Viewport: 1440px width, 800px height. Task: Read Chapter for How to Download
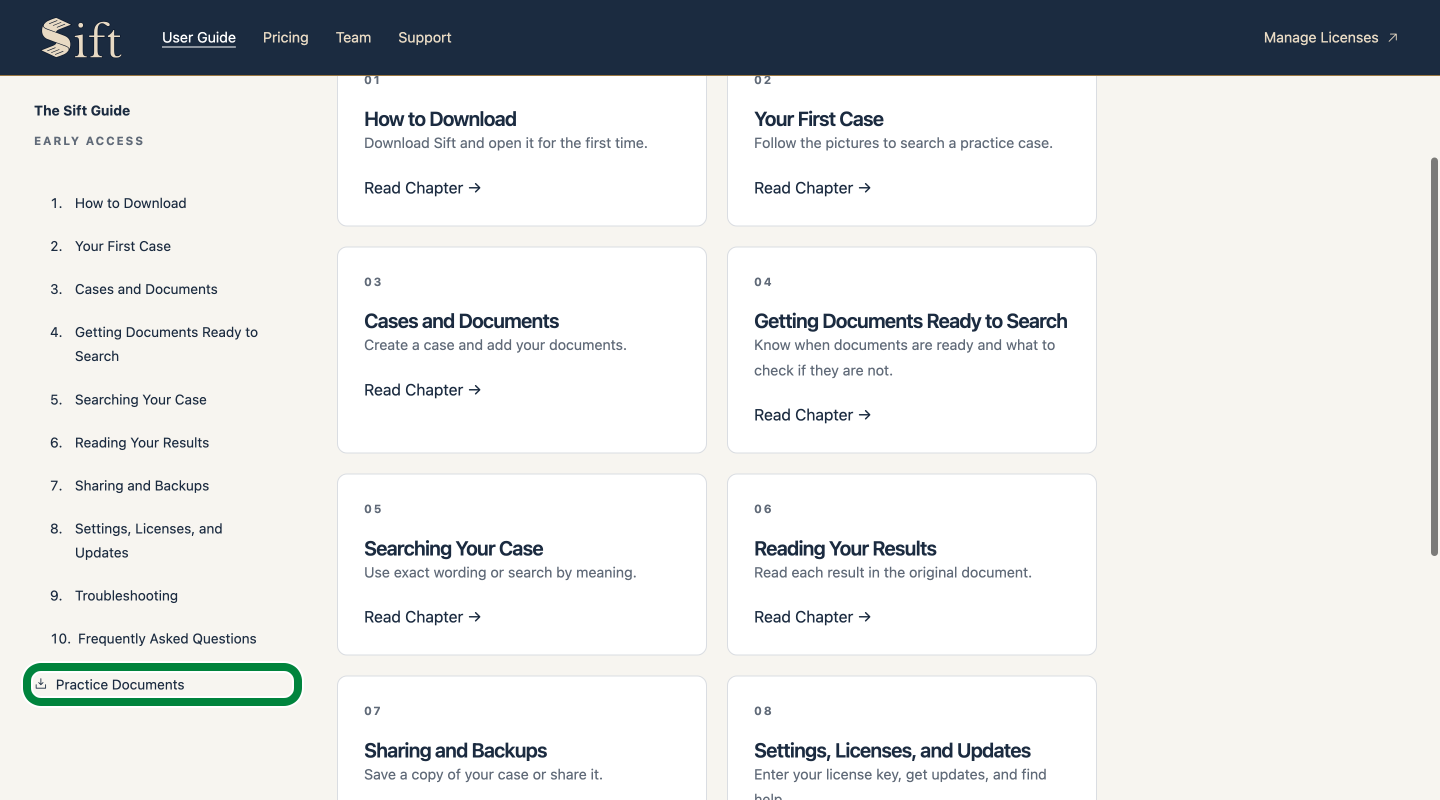[x=423, y=188]
